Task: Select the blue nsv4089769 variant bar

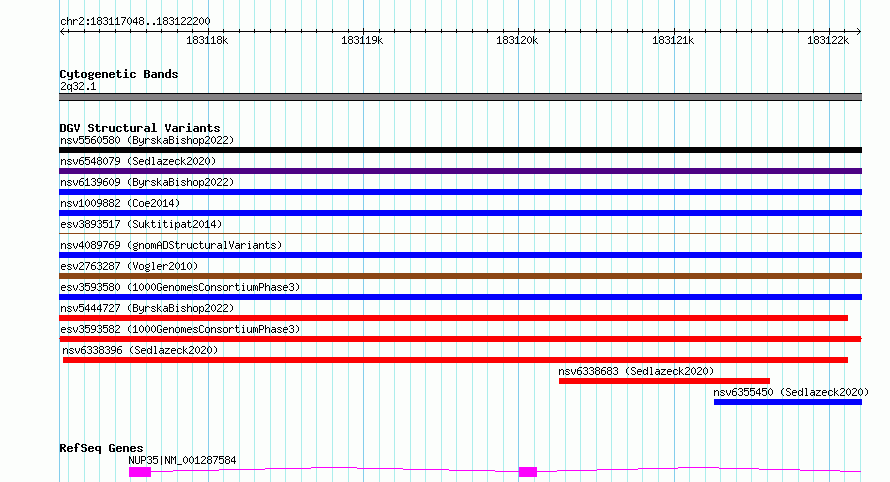Action: click(460, 255)
